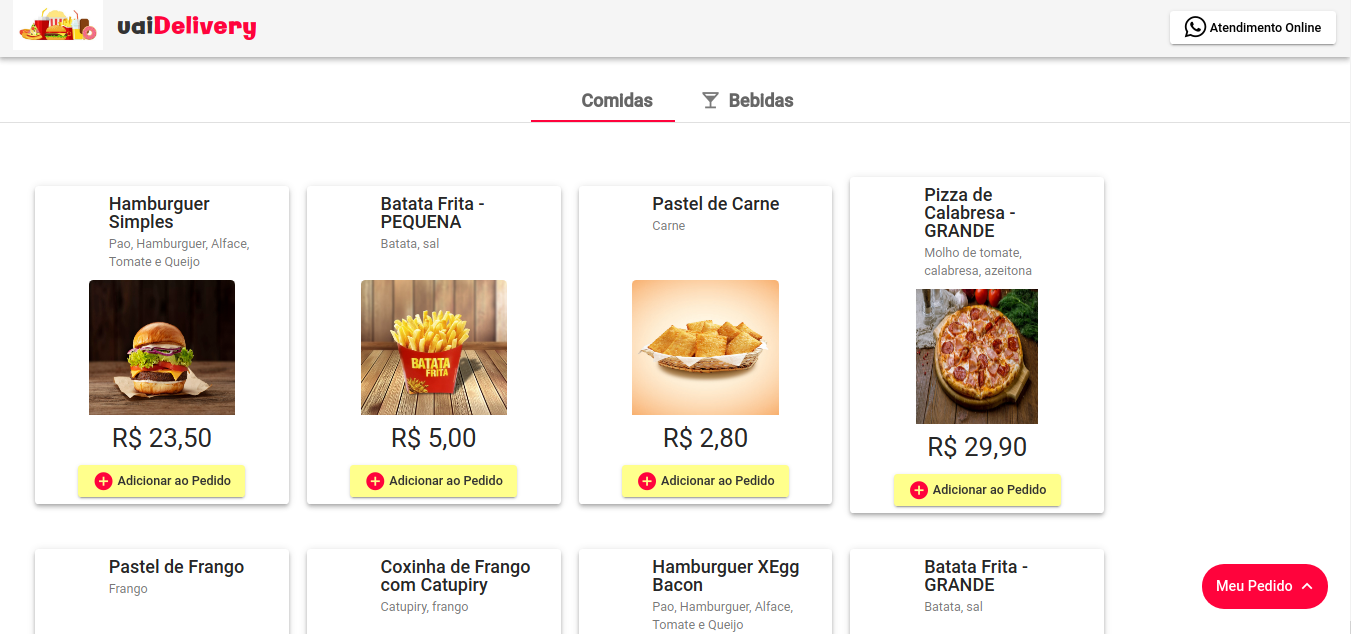Select the Batata Frita fries photo
The image size is (1351, 634).
[x=434, y=347]
